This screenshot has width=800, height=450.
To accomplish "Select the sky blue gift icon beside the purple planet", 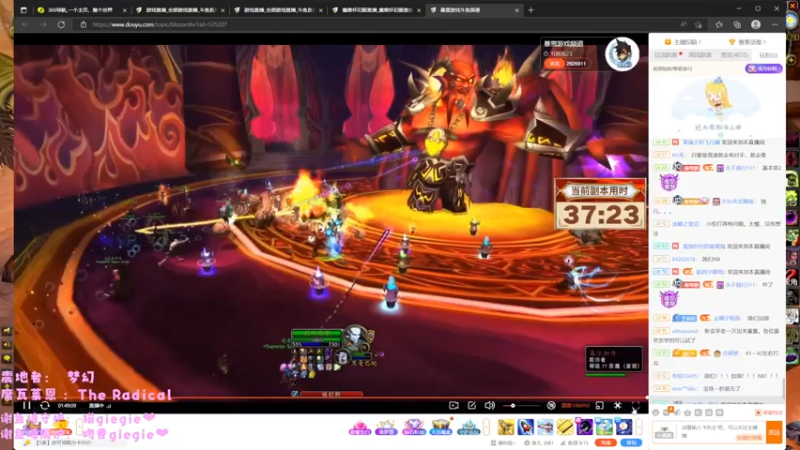I will pos(604,427).
